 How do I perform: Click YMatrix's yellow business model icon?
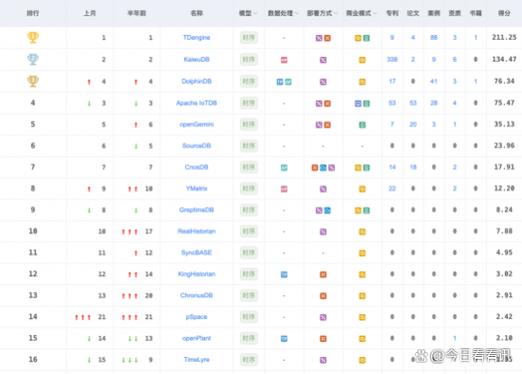point(362,189)
